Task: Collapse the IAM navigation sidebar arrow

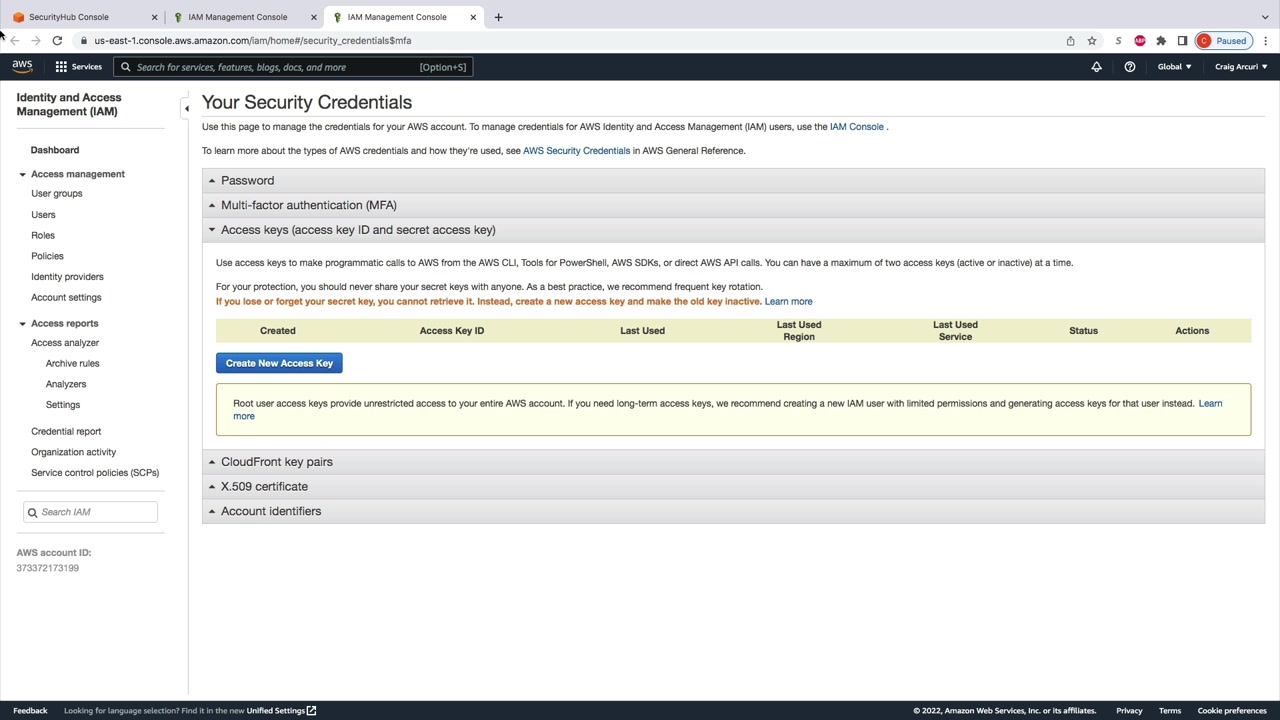Action: (x=186, y=109)
